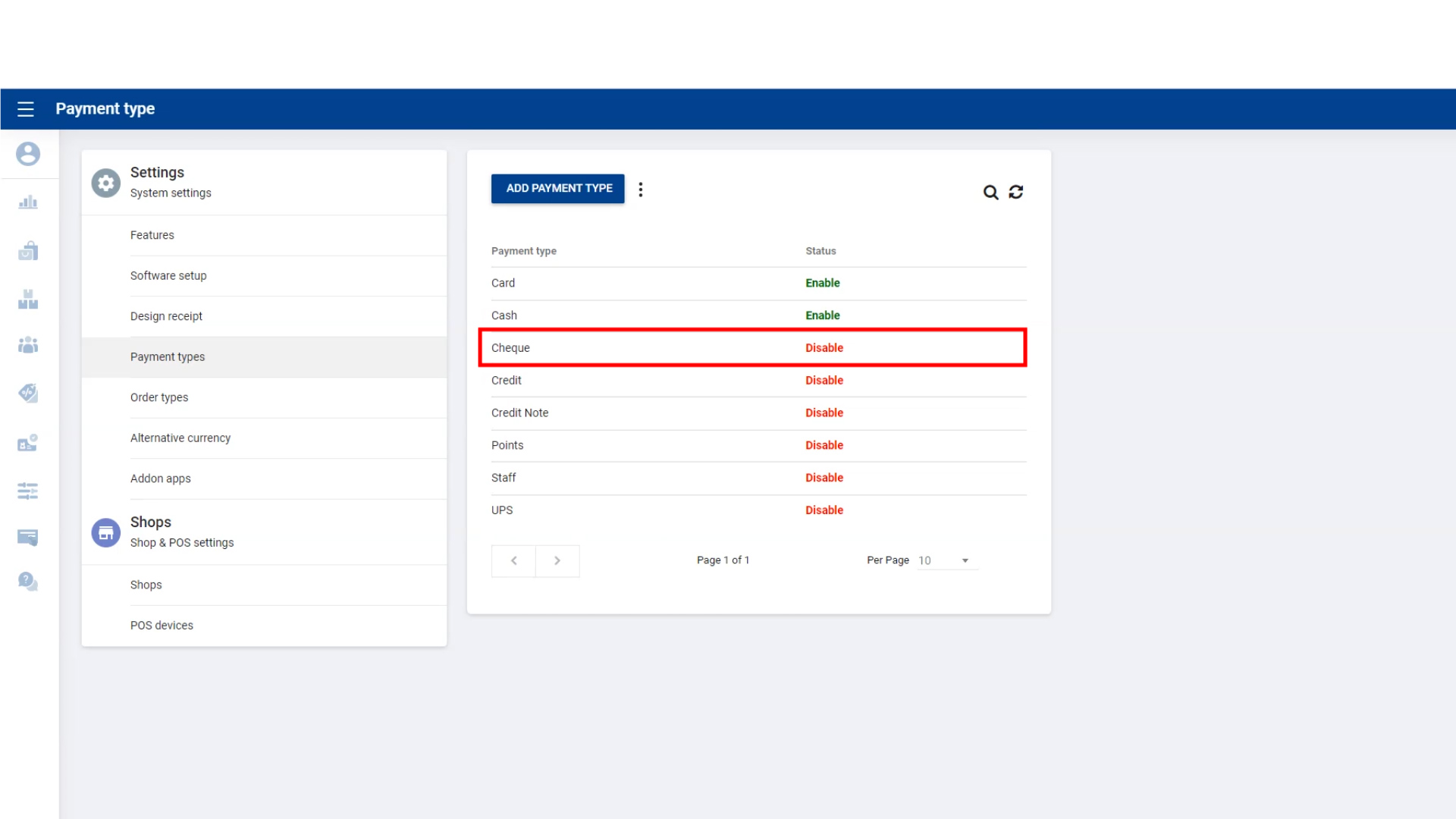Click the search magnifier icon
1456x819 pixels.
(990, 193)
